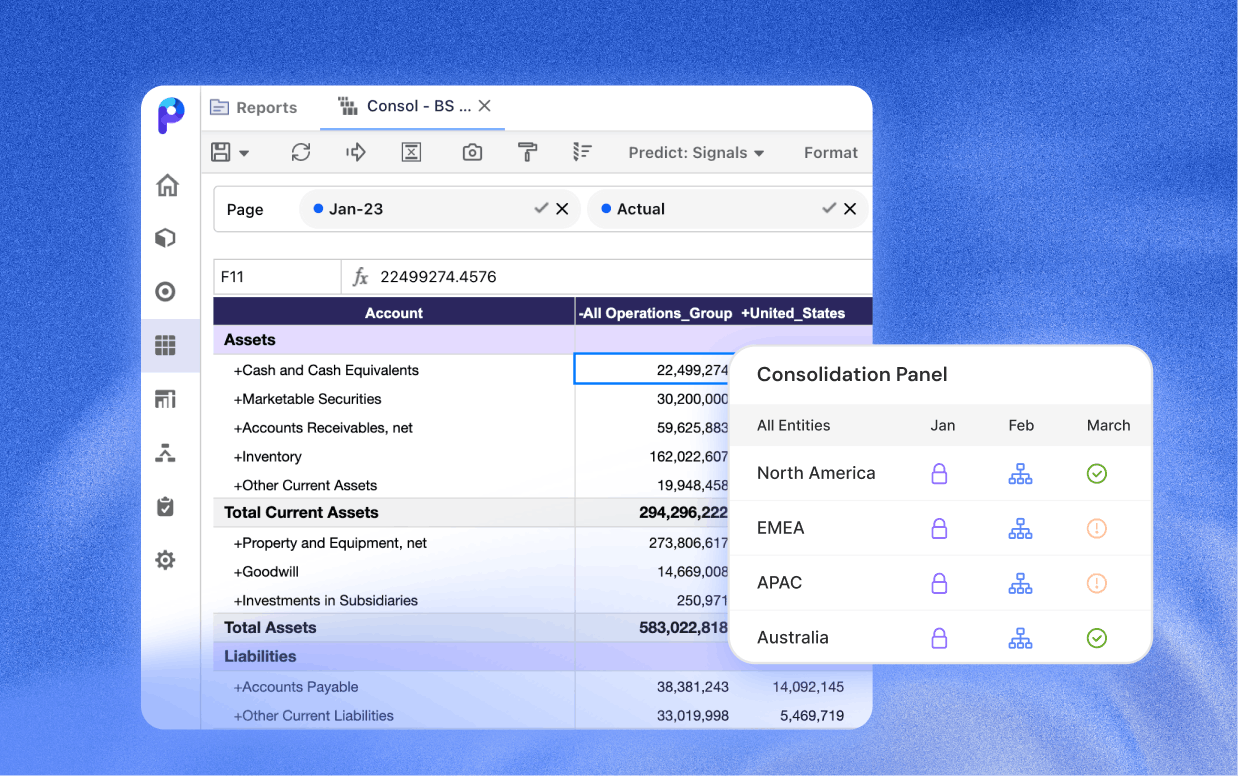Switch to the Reports tab
Viewport: 1238px width, 776px height.
tap(254, 108)
